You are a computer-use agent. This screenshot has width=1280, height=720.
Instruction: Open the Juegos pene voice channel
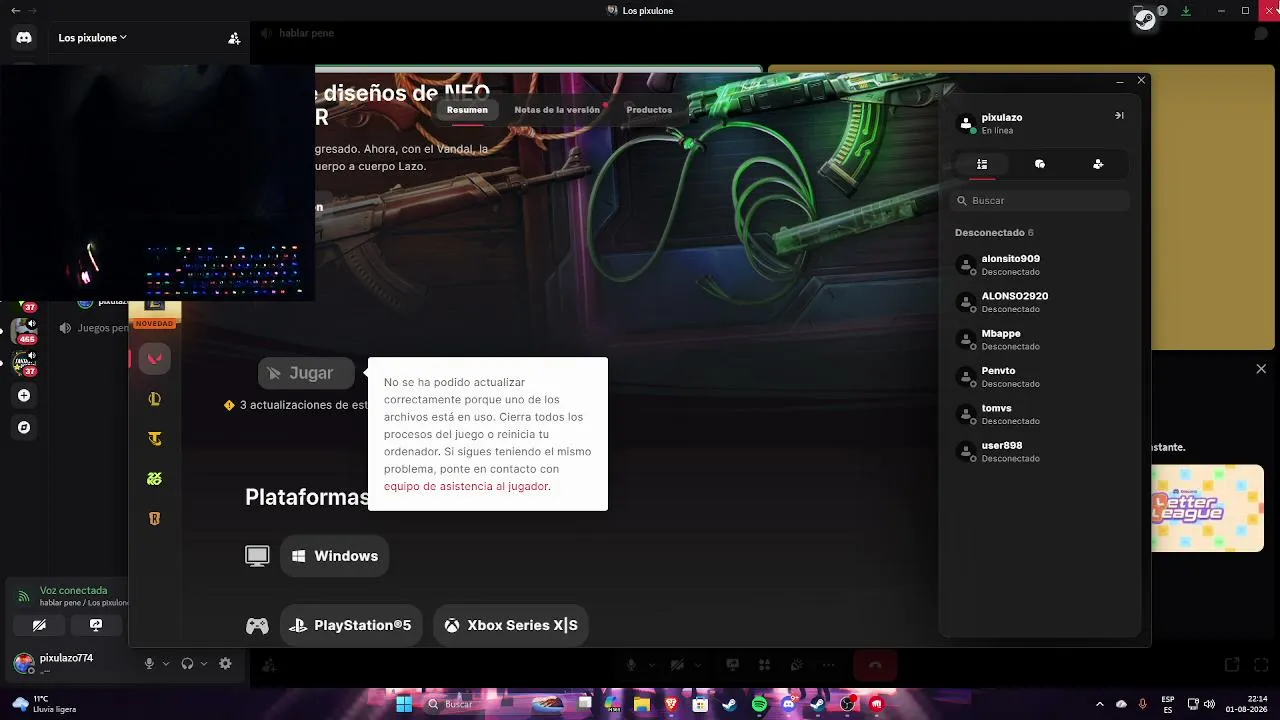(x=92, y=328)
